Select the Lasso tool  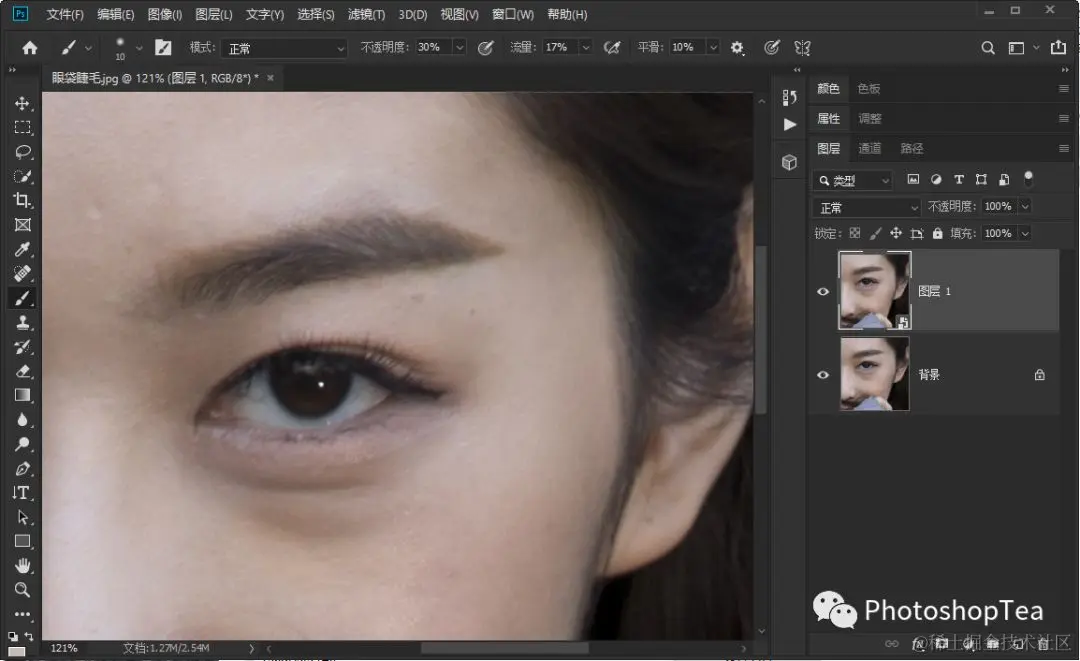click(x=22, y=152)
